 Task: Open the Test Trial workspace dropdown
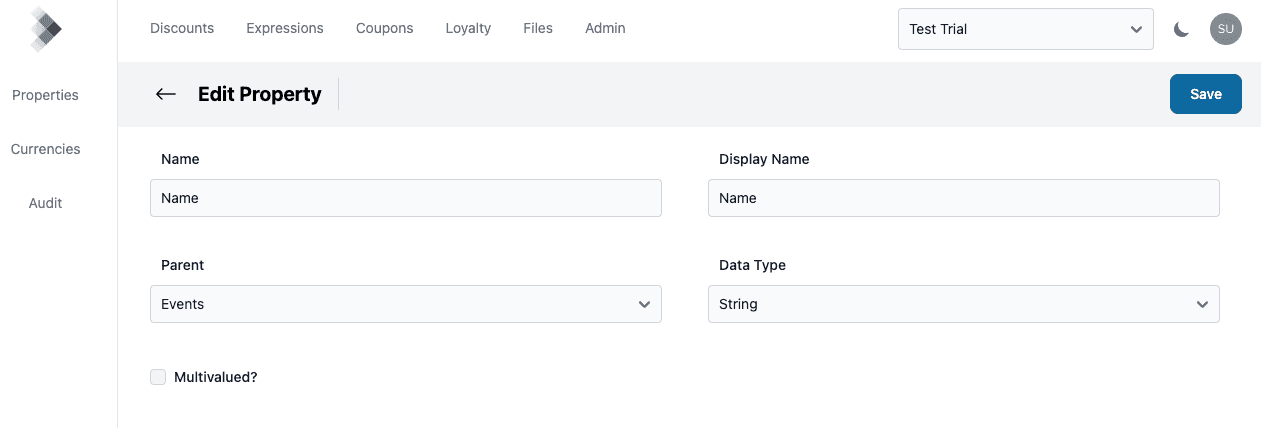(1025, 29)
